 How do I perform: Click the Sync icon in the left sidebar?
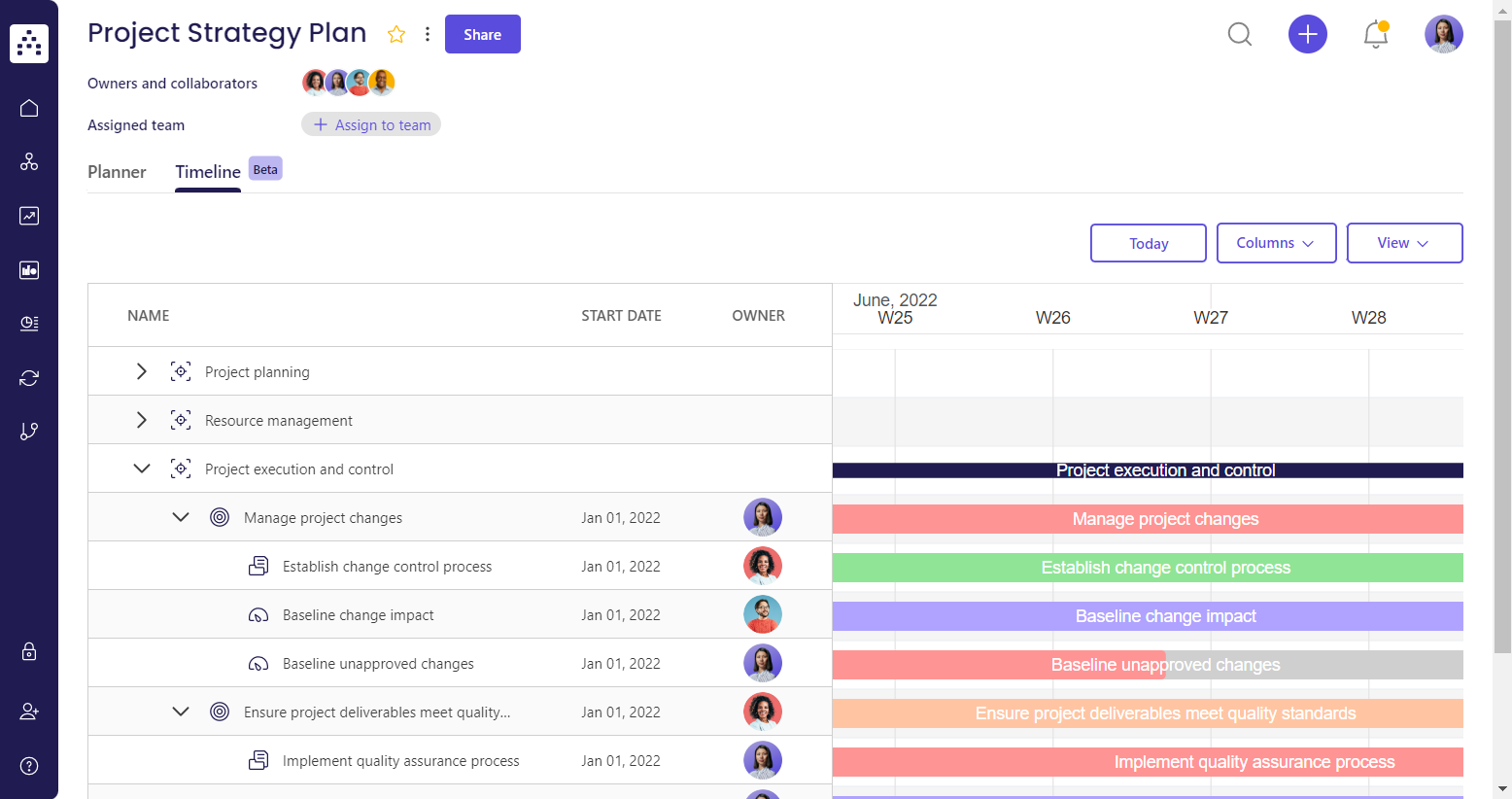click(x=27, y=377)
